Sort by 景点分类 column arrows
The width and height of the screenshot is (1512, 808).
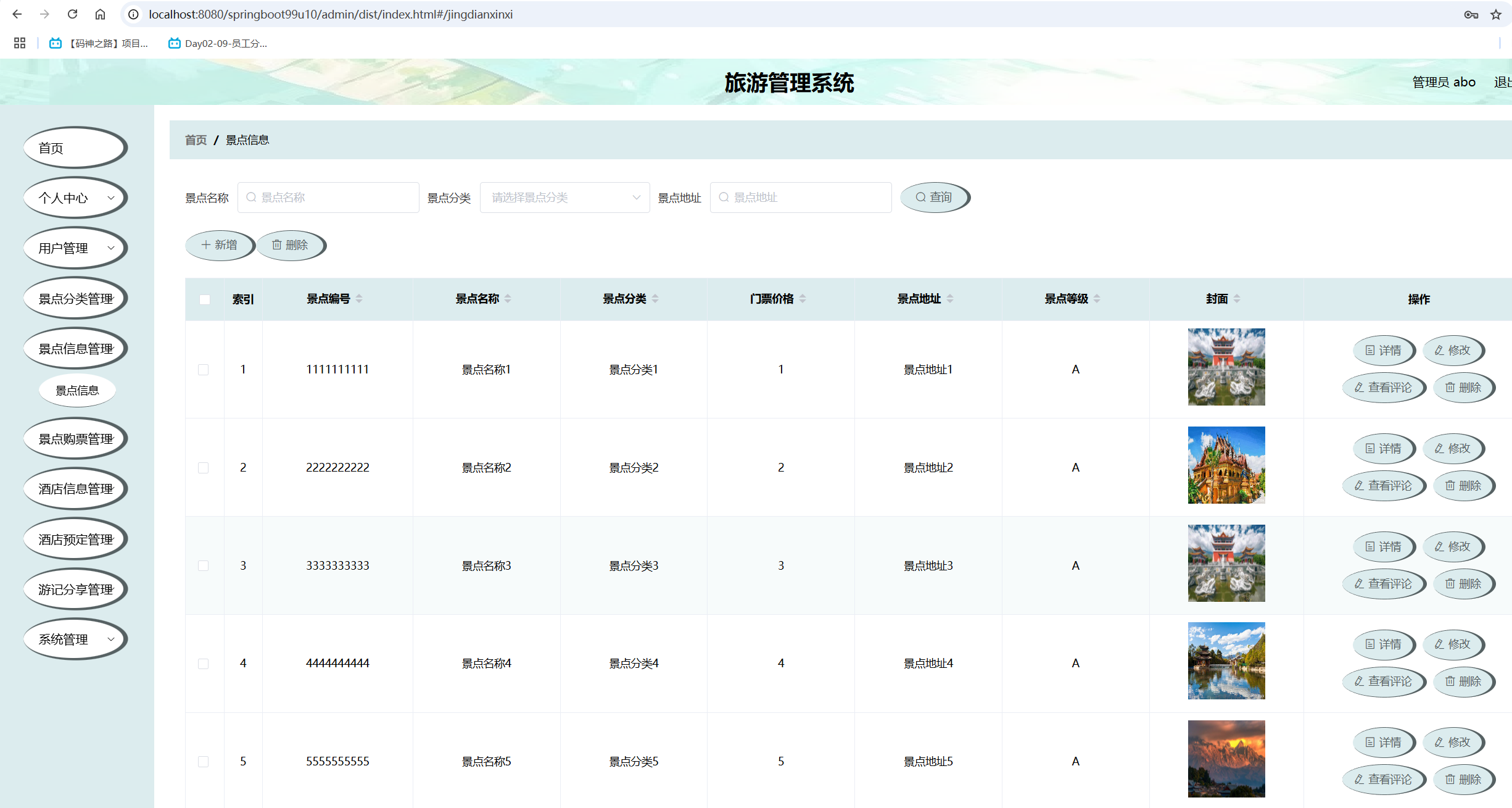pos(655,299)
